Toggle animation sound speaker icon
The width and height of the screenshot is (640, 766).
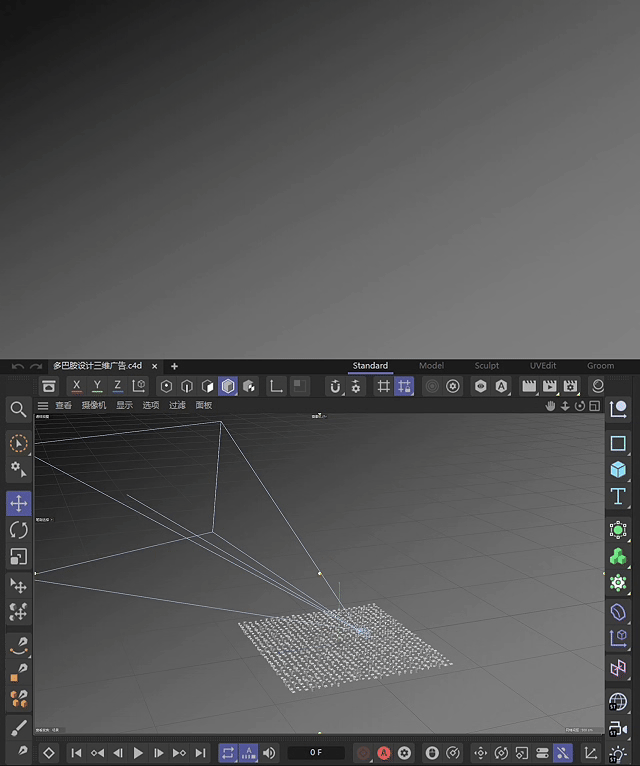pos(269,753)
